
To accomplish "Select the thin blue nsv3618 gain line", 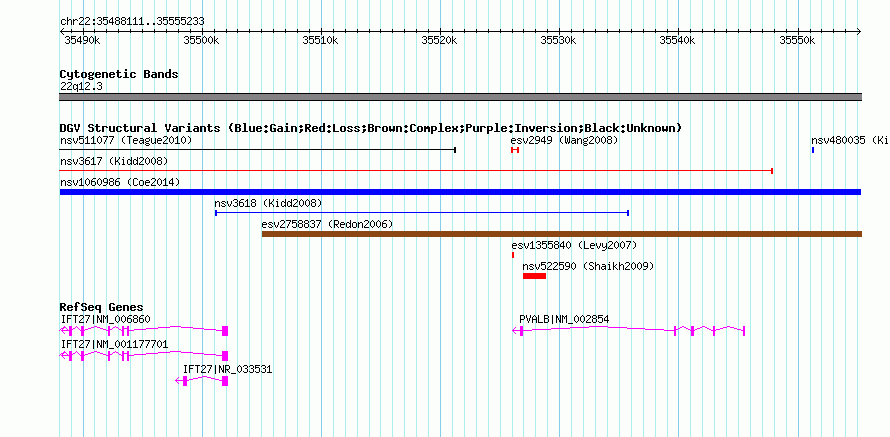I will coord(422,213).
